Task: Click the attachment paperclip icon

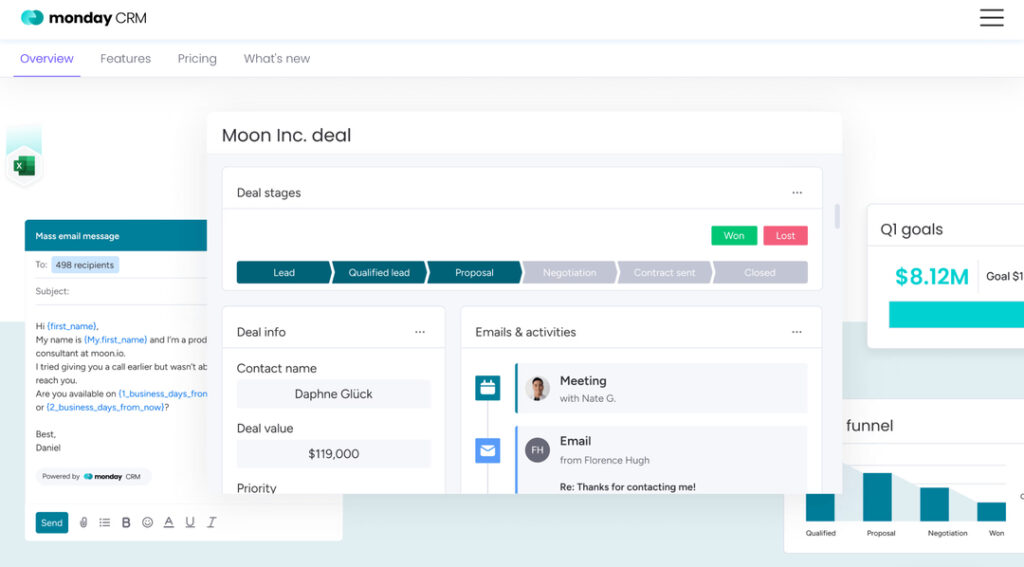Action: click(84, 523)
